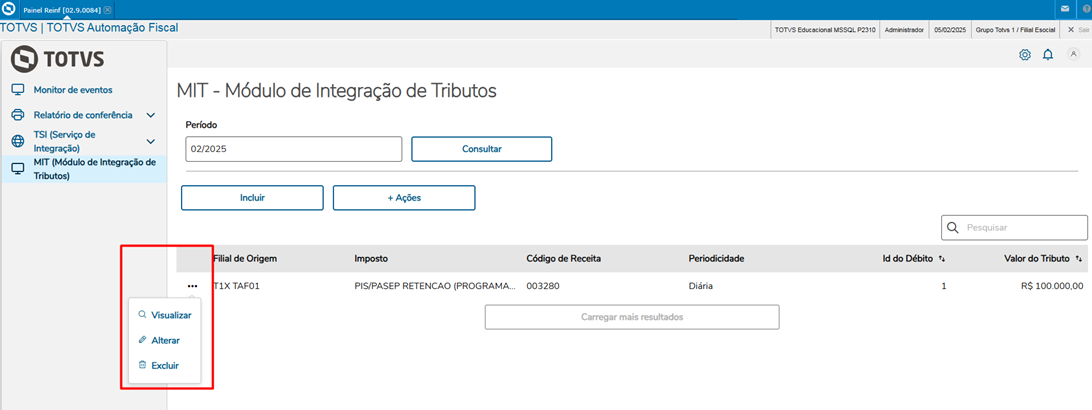Click the settings gear icon

pyautogui.click(x=1024, y=55)
